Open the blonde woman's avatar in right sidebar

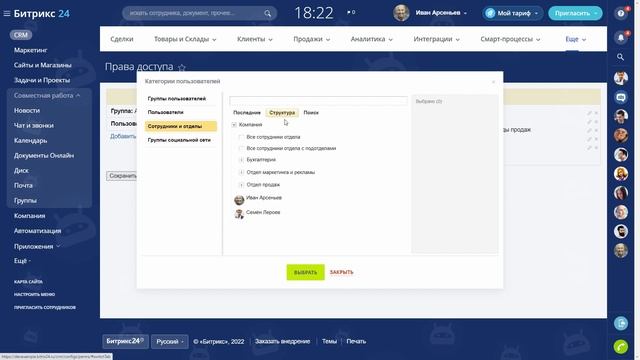621,174
